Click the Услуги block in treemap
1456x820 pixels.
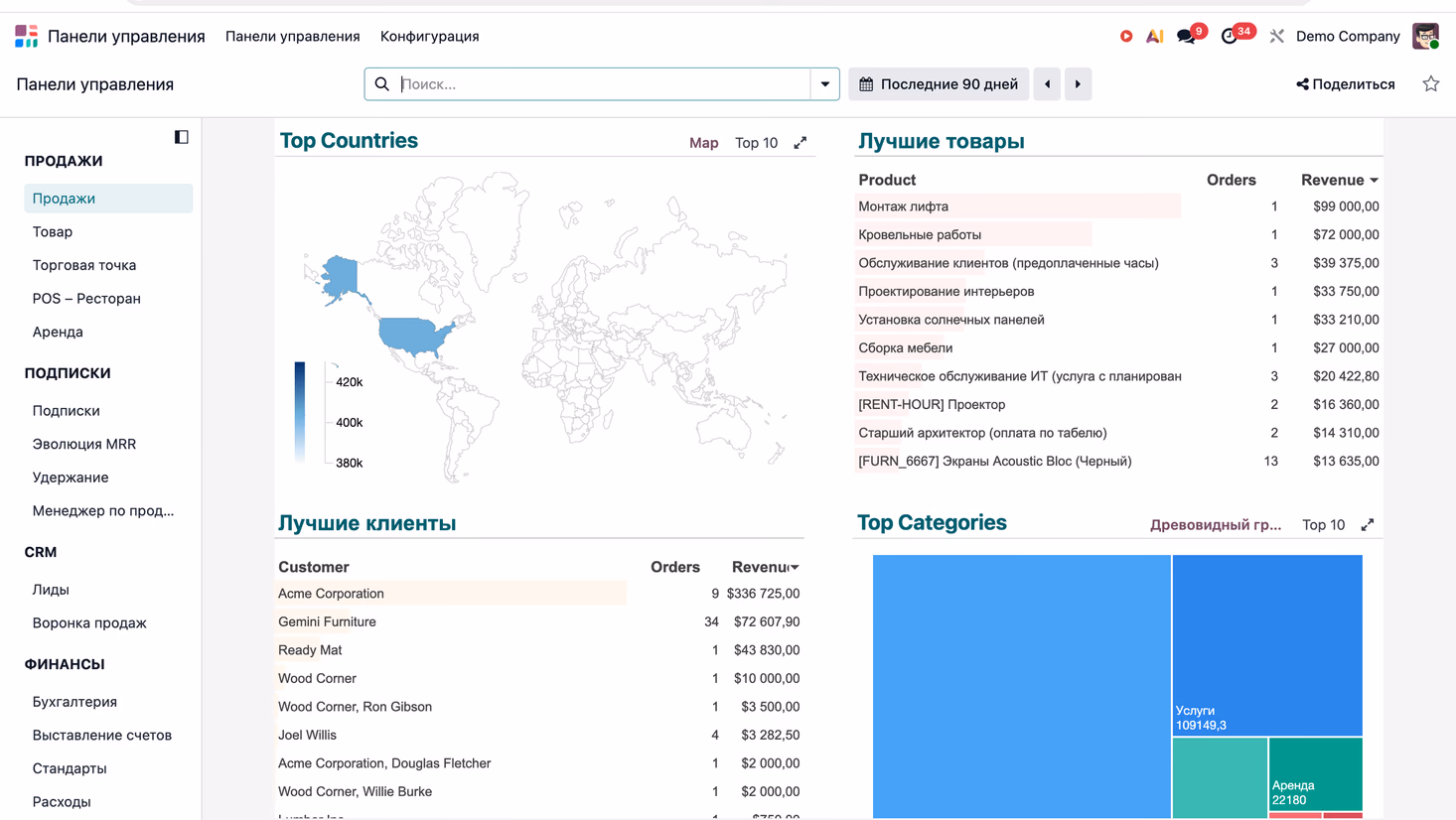[x=1267, y=645]
